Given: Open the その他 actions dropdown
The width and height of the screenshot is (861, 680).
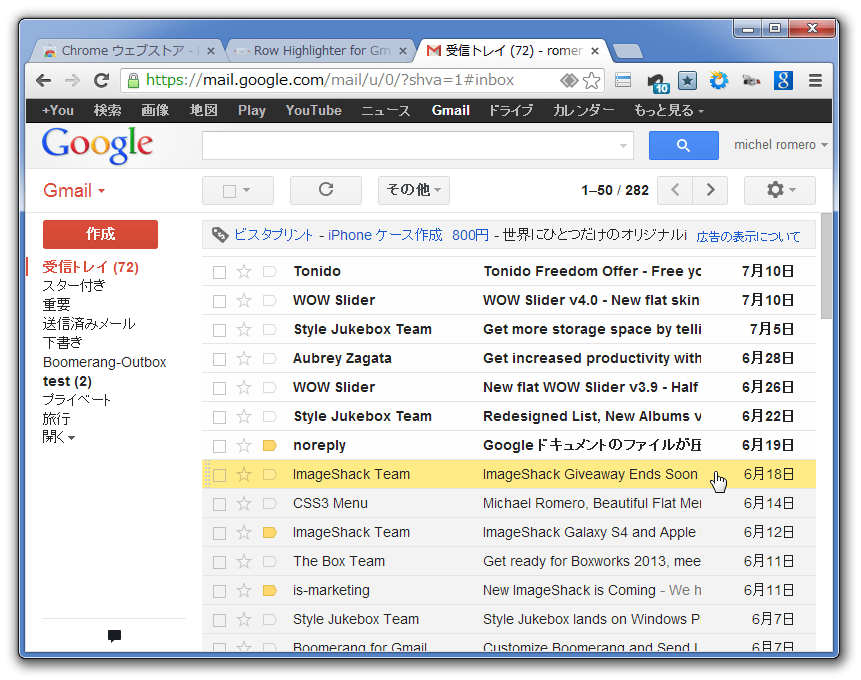Looking at the screenshot, I should tap(413, 190).
